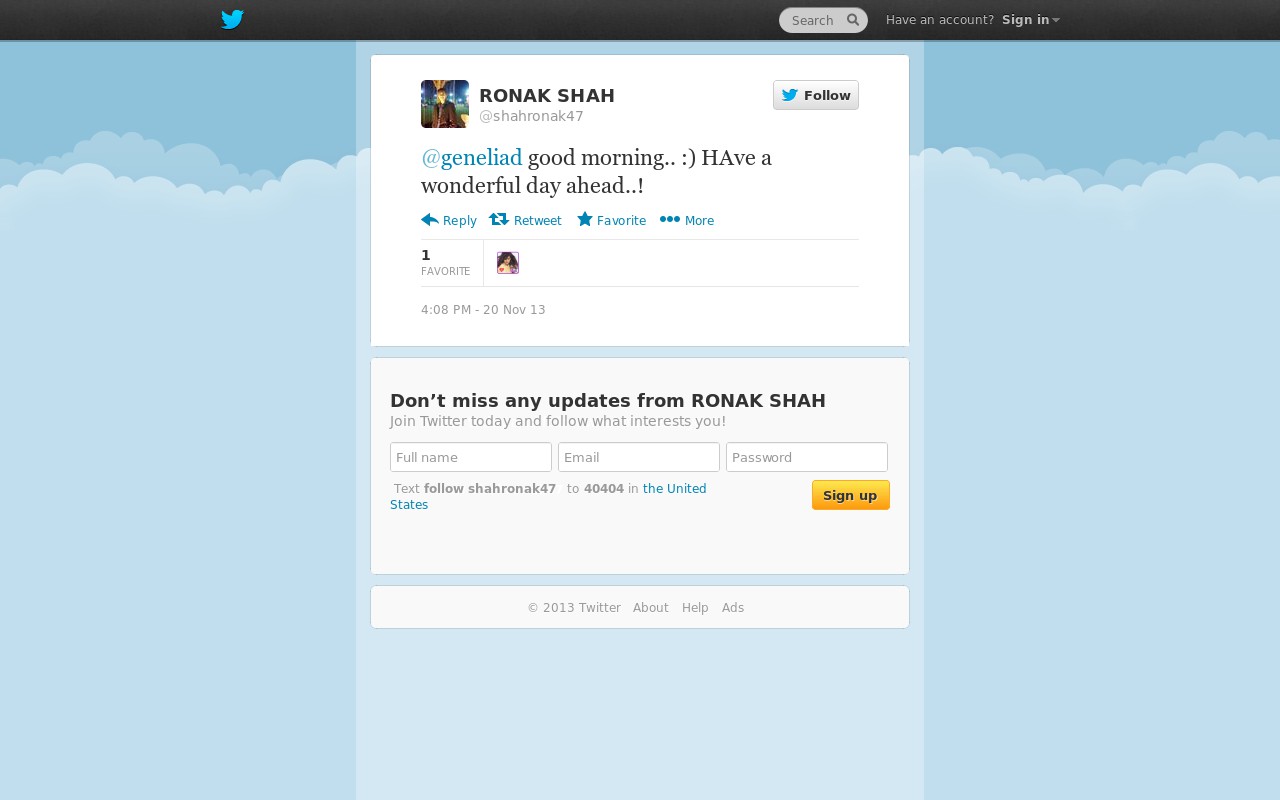Viewport: 1280px width, 800px height.
Task: Click the Full name input field
Action: pyautogui.click(x=471, y=457)
